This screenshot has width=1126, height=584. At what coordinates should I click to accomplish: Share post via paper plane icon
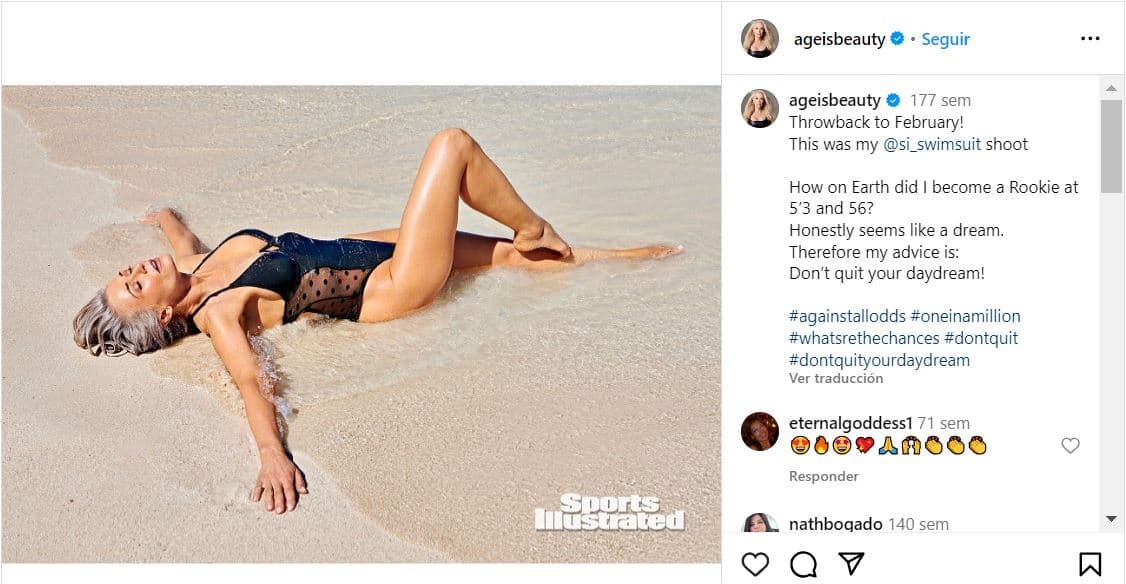[x=851, y=564]
